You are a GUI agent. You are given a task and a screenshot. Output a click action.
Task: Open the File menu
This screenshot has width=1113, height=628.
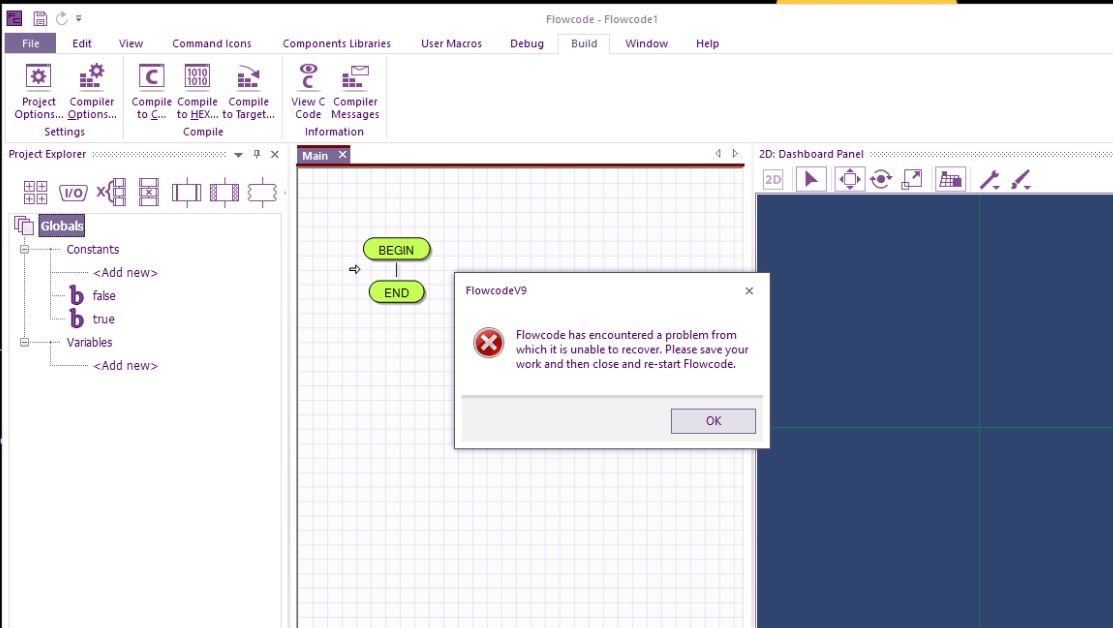coord(31,43)
